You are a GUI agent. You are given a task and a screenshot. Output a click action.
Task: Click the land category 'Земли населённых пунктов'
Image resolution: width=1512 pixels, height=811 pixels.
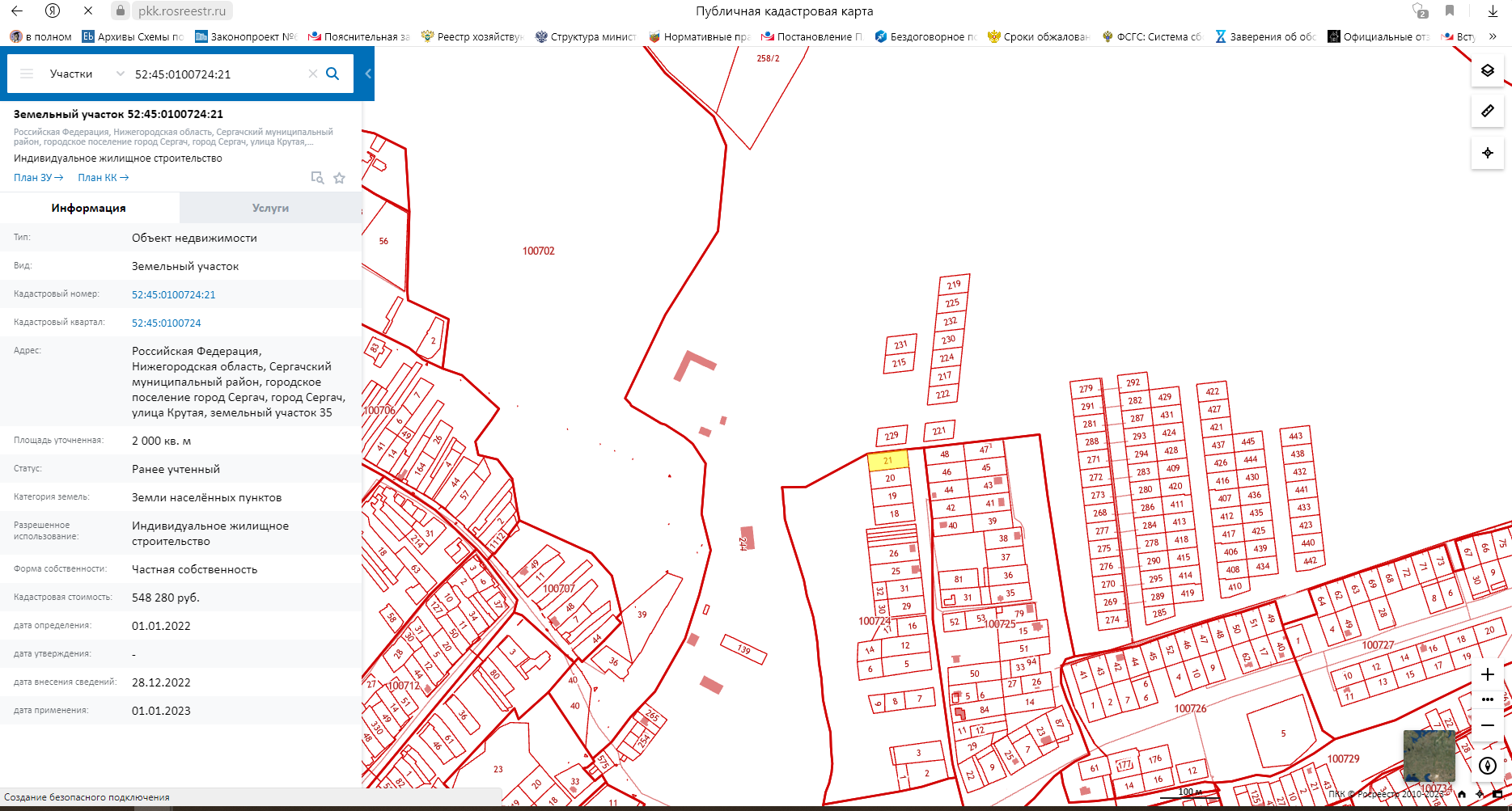pyautogui.click(x=207, y=497)
